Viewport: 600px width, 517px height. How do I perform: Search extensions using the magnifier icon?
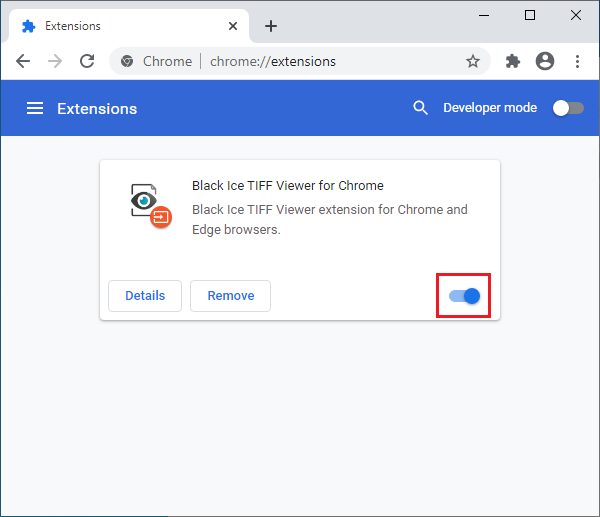tap(421, 108)
